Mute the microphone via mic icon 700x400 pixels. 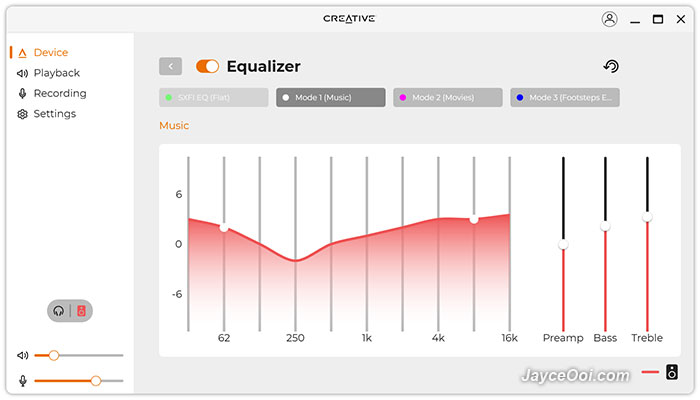point(23,381)
